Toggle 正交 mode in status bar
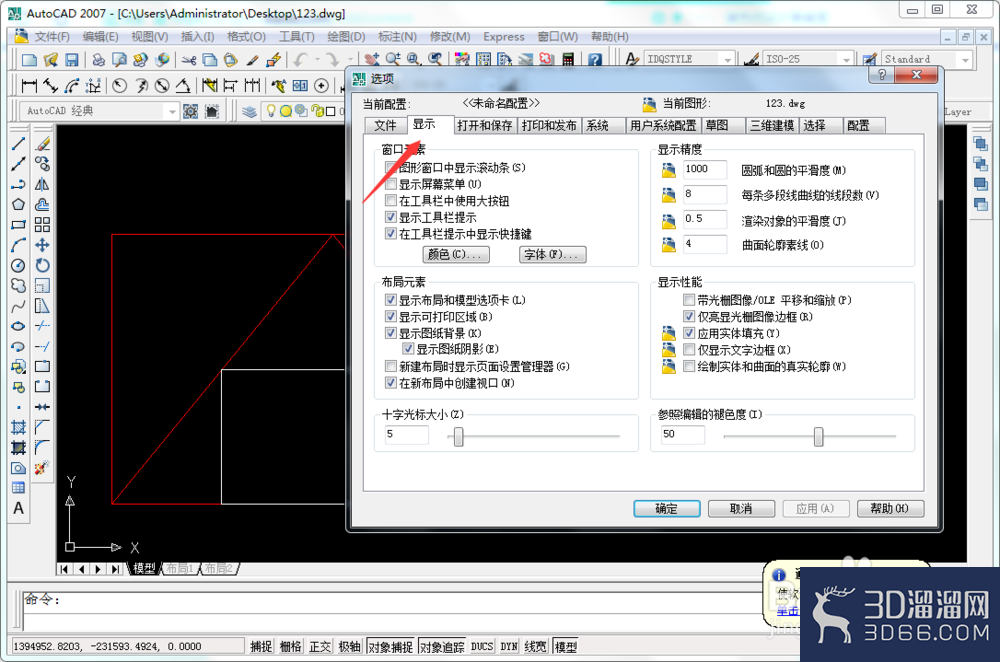 click(x=320, y=647)
